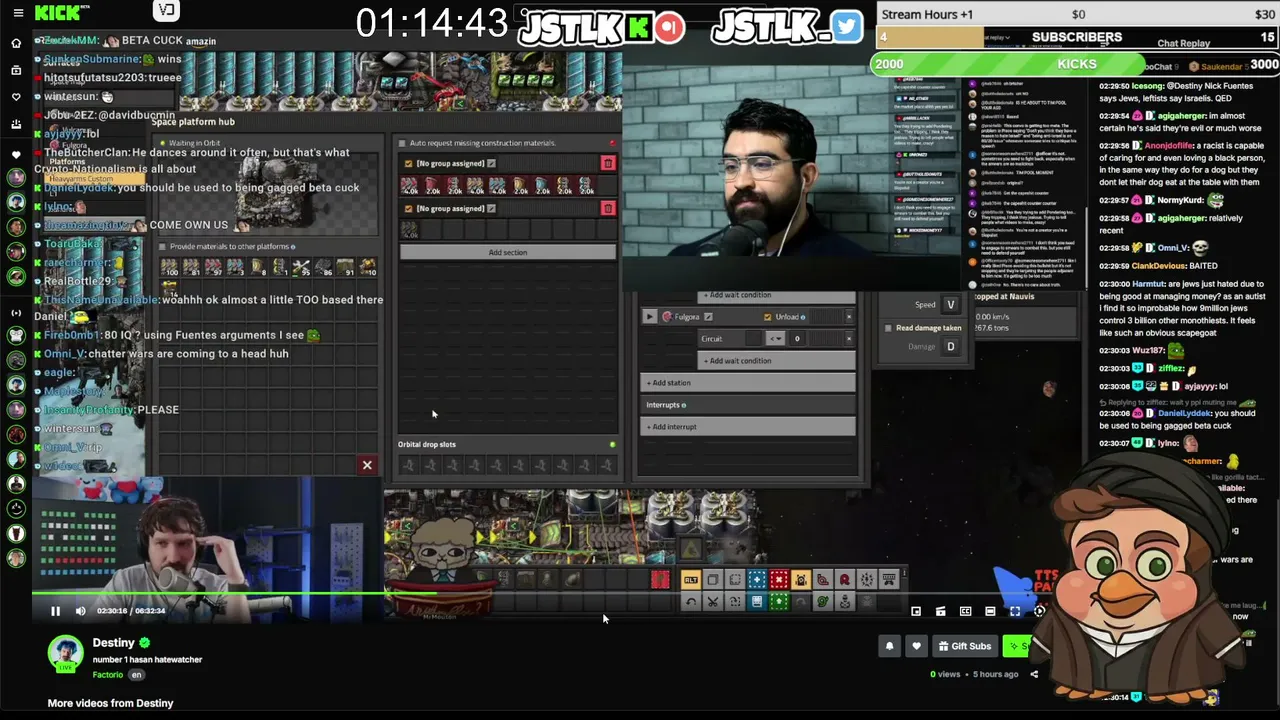1280x720 pixels.
Task: Click the Add station button
Action: point(748,383)
